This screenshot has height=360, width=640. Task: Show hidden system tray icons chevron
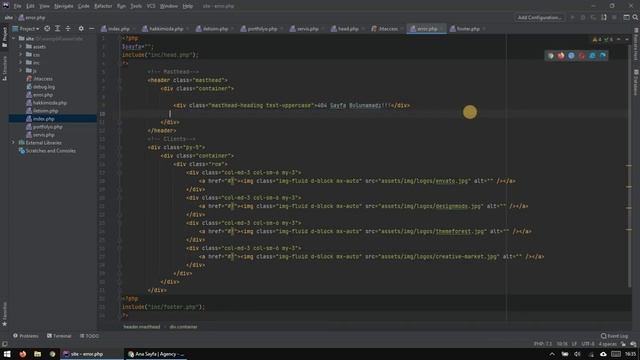pos(552,354)
